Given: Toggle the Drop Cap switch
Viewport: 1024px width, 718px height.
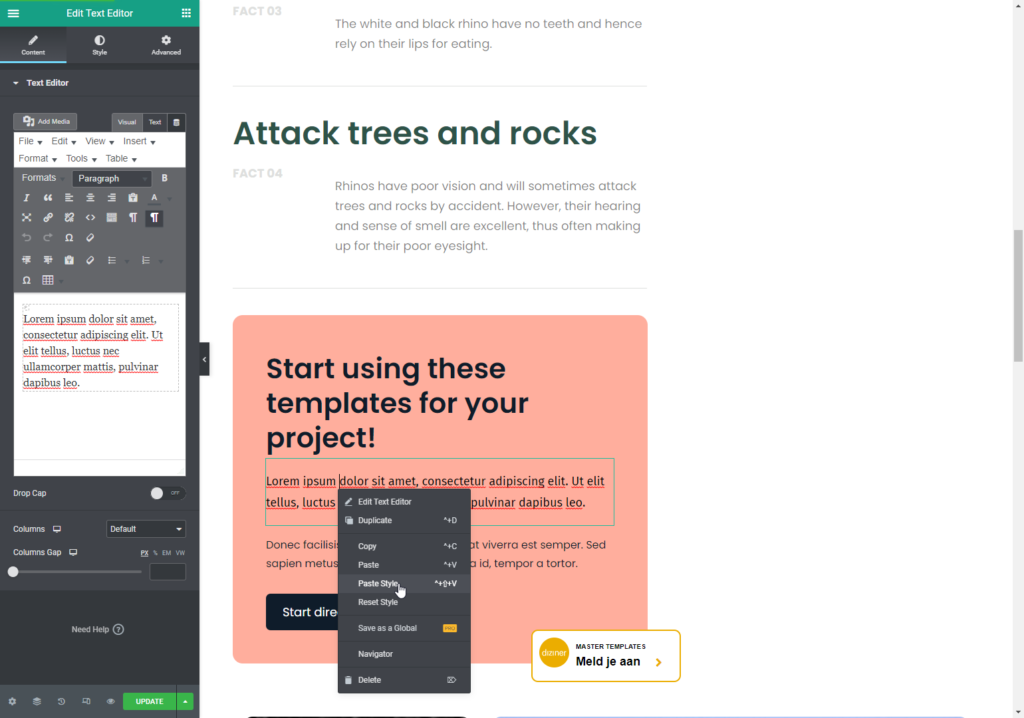Looking at the screenshot, I should pos(167,493).
